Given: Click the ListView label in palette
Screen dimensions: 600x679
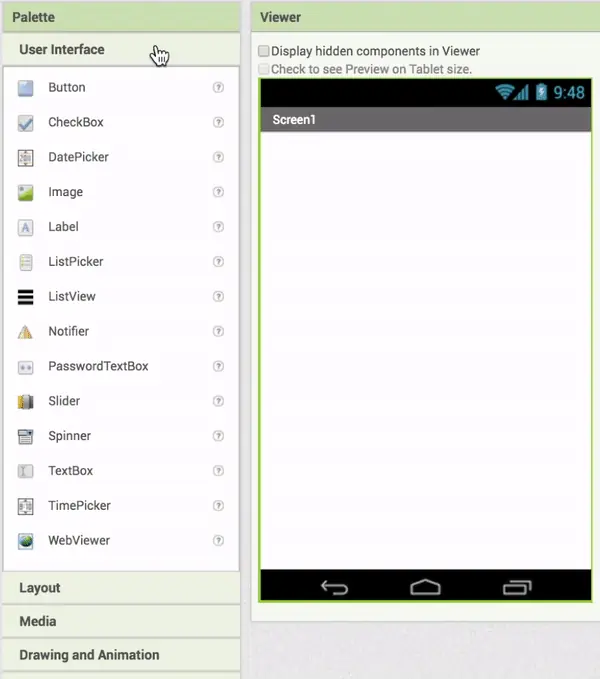Looking at the screenshot, I should (72, 297).
